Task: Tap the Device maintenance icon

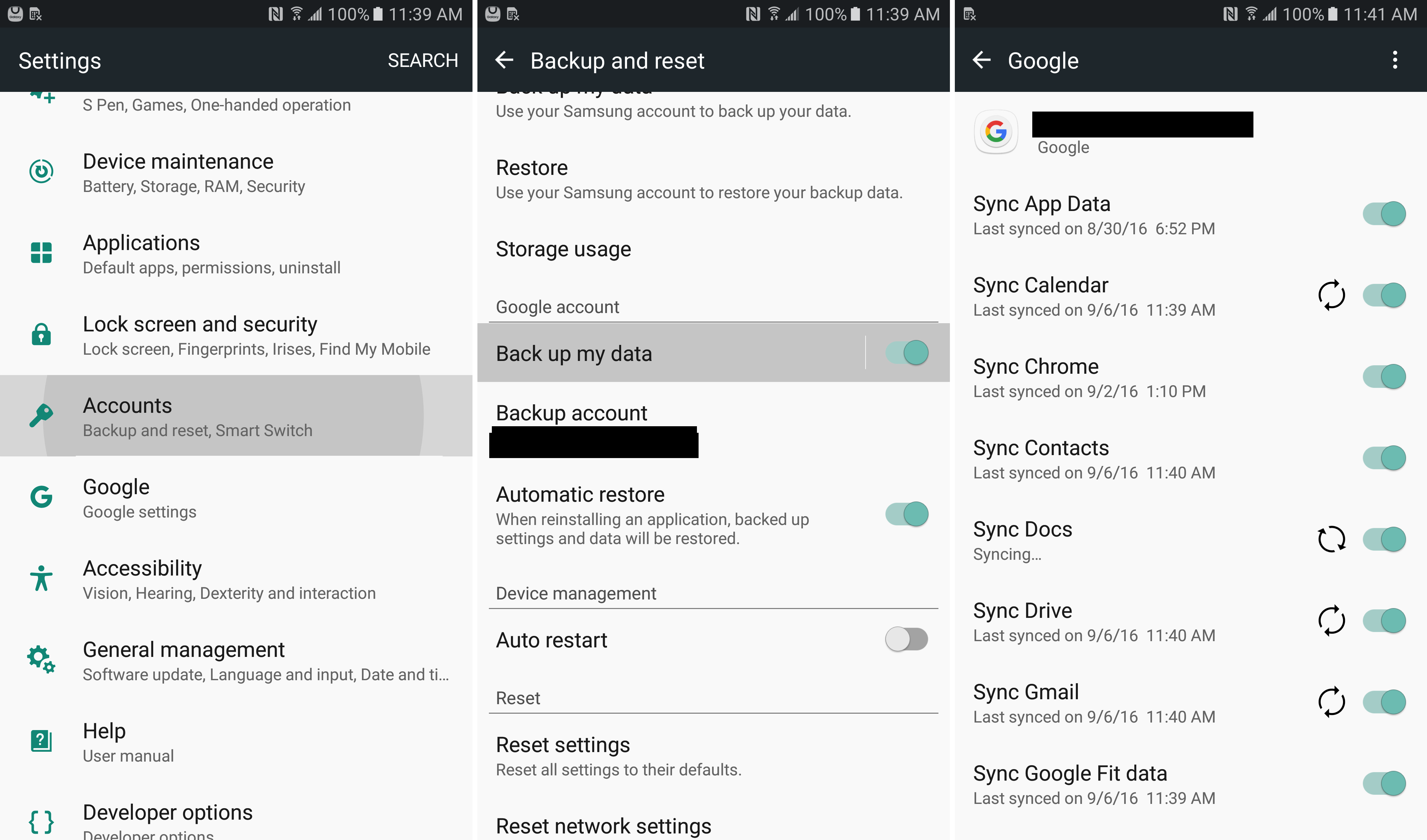Action: [41, 171]
